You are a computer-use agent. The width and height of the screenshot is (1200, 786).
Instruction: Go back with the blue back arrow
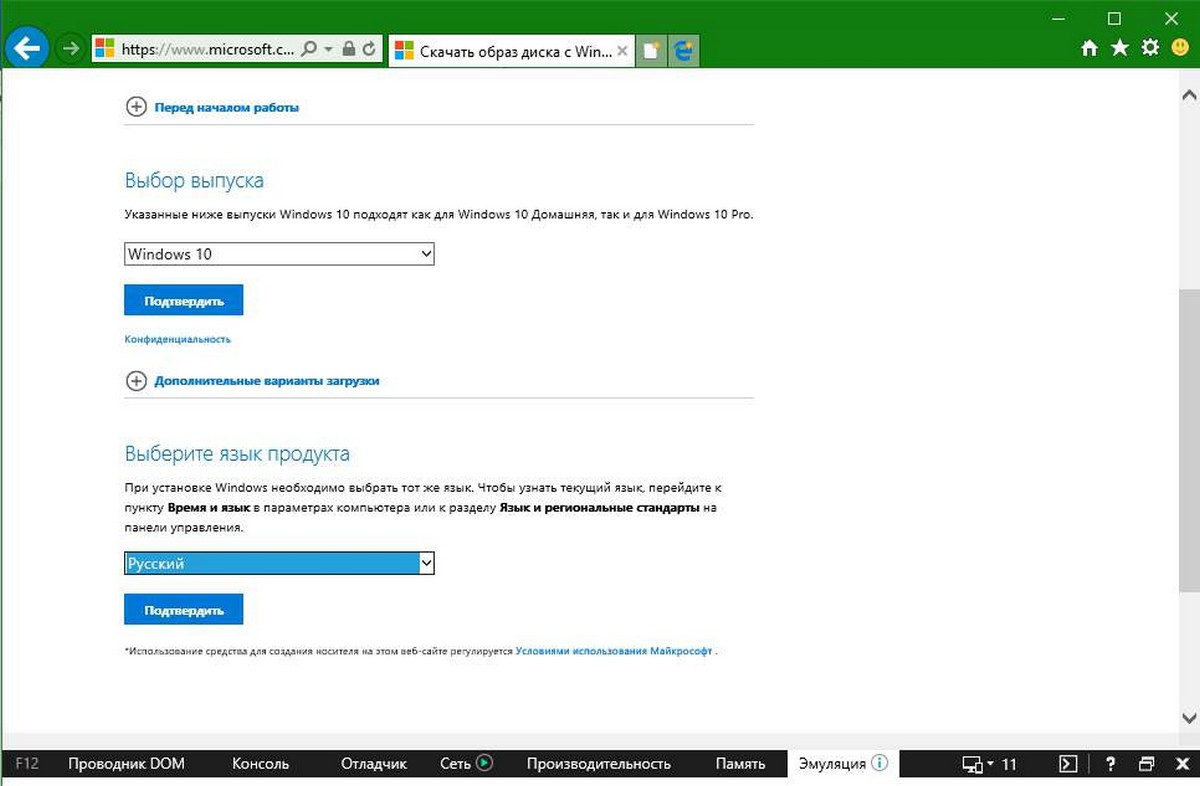point(26,46)
